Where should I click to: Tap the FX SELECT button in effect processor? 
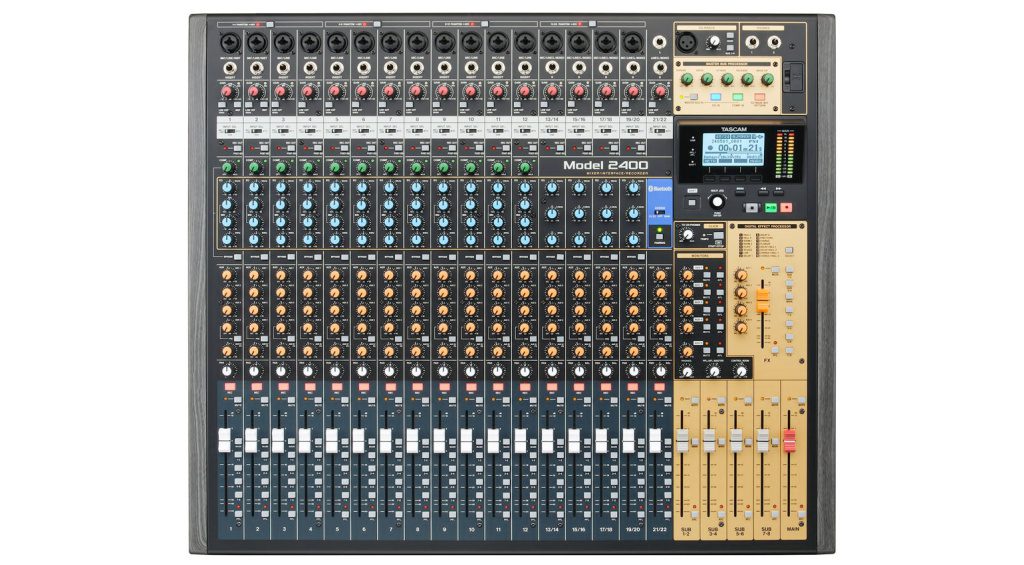(x=789, y=250)
